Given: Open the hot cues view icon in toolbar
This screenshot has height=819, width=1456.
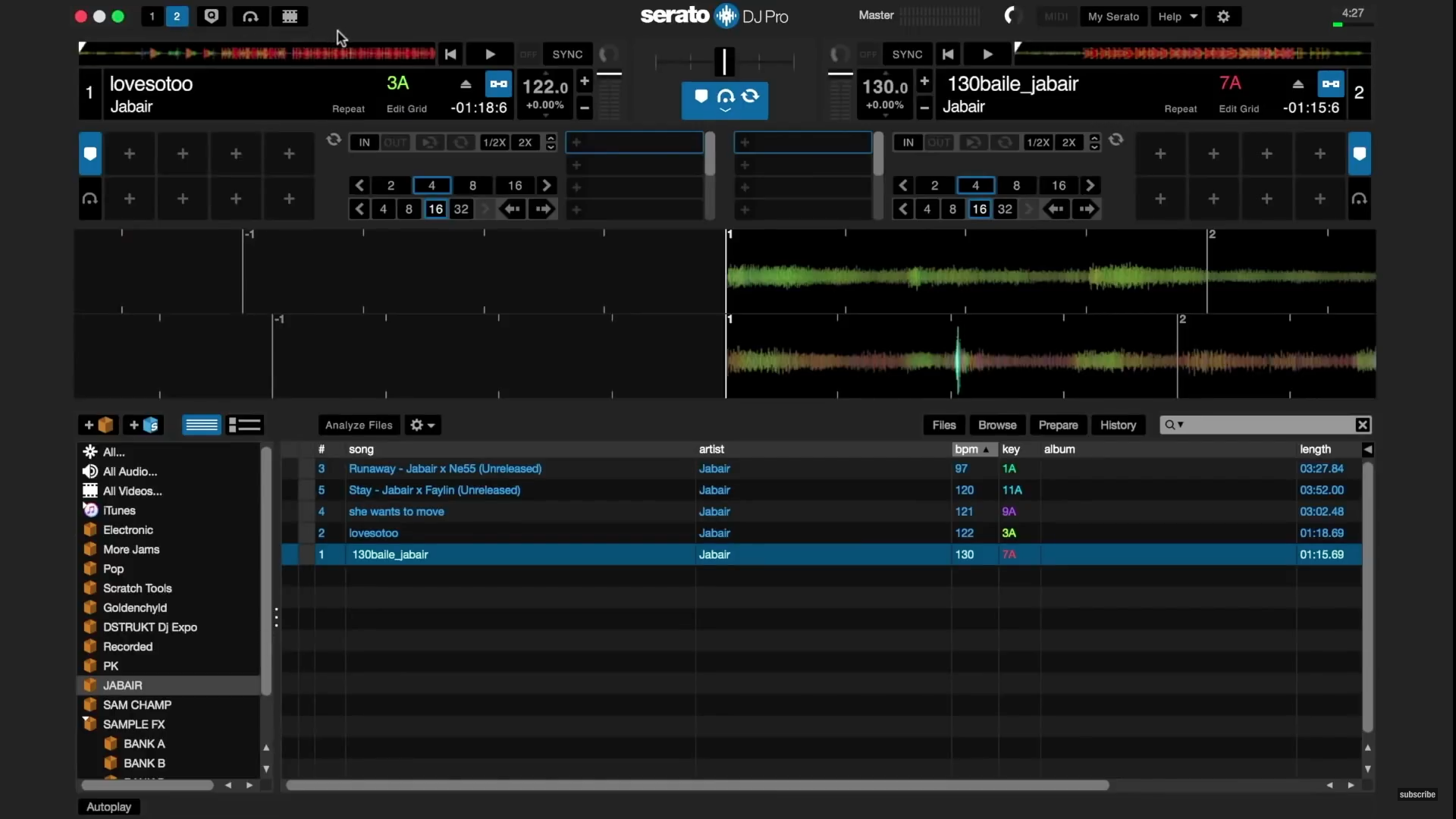Looking at the screenshot, I should click(212, 17).
